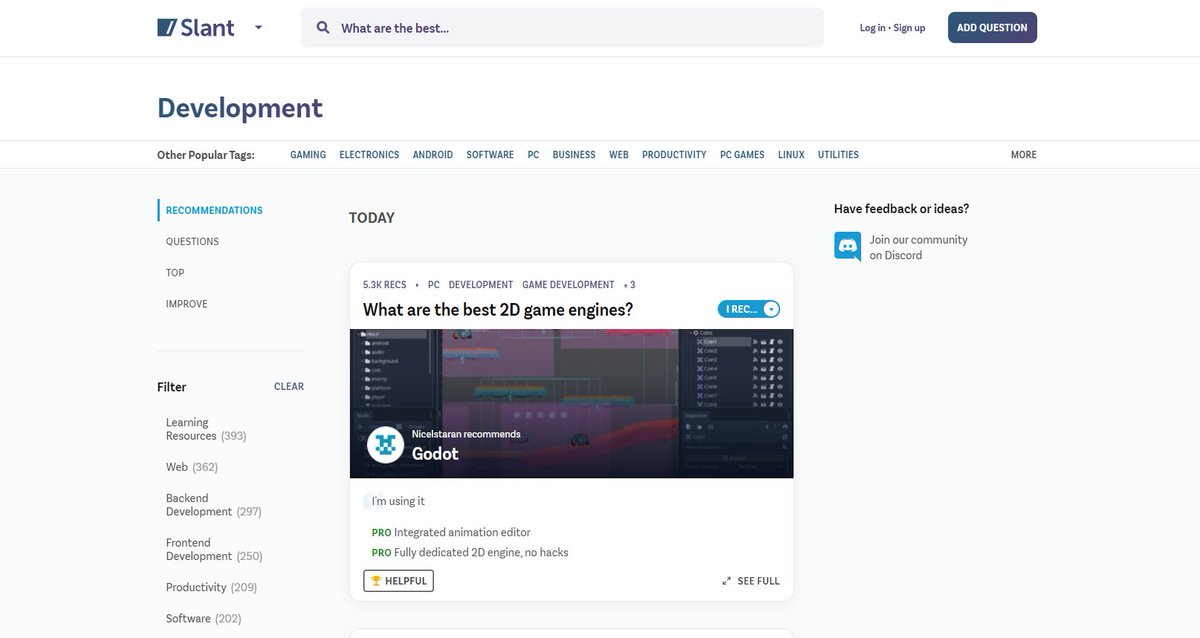Open the PC GAMES tag

click(742, 155)
